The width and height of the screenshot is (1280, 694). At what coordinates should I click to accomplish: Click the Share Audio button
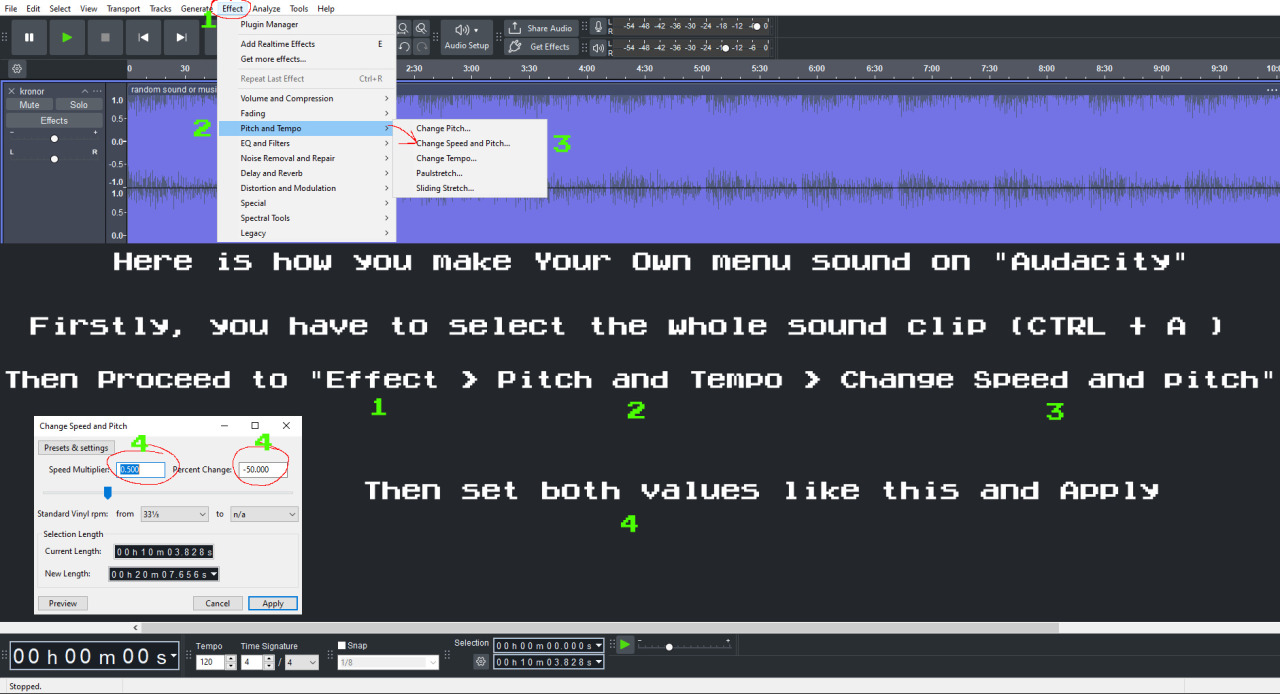[x=540, y=28]
